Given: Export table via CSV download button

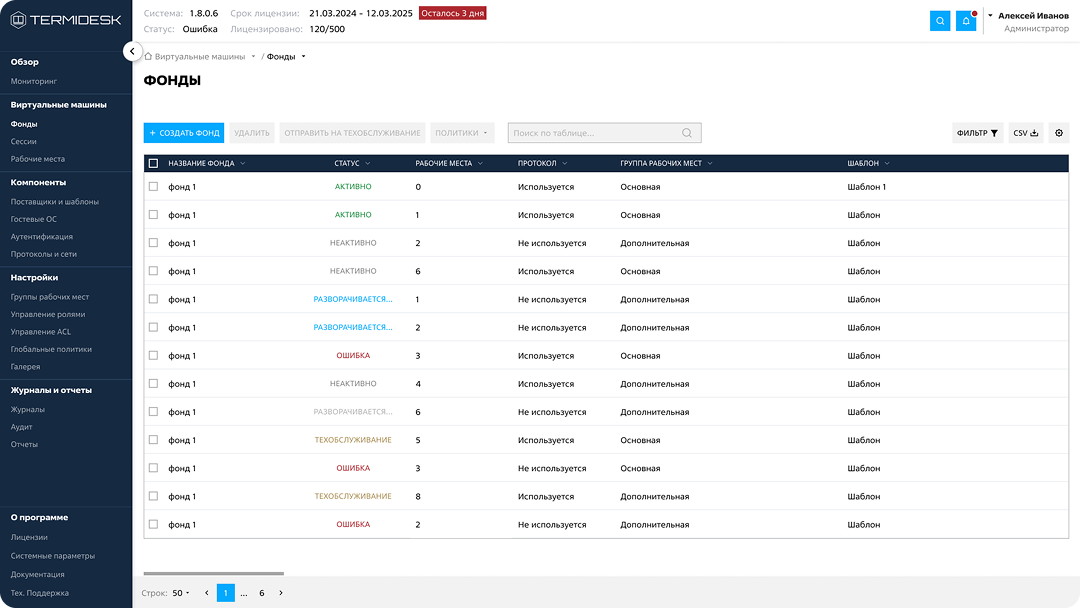Looking at the screenshot, I should [x=1026, y=133].
